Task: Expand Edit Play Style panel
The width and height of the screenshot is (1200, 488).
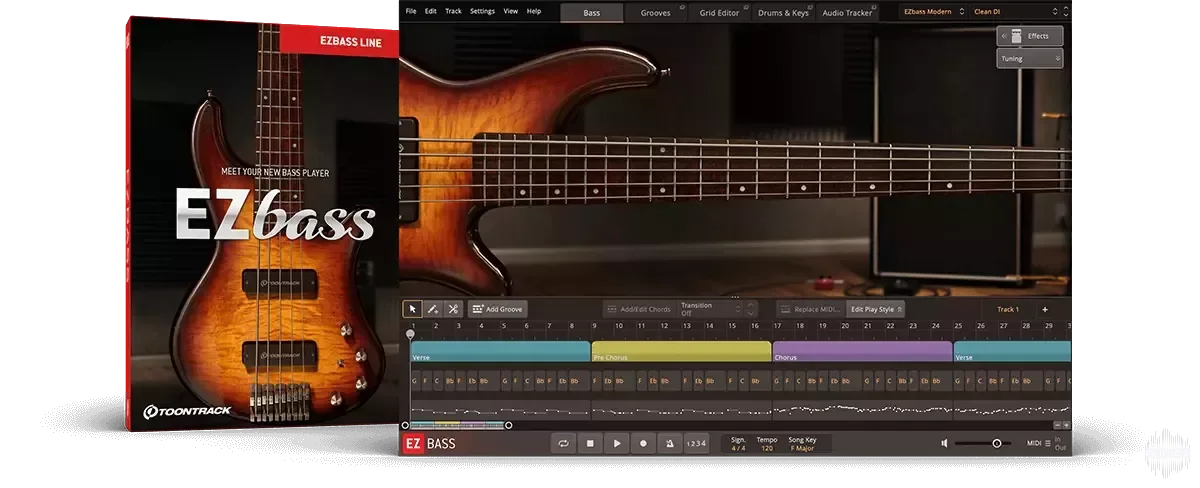Action: [x=876, y=309]
